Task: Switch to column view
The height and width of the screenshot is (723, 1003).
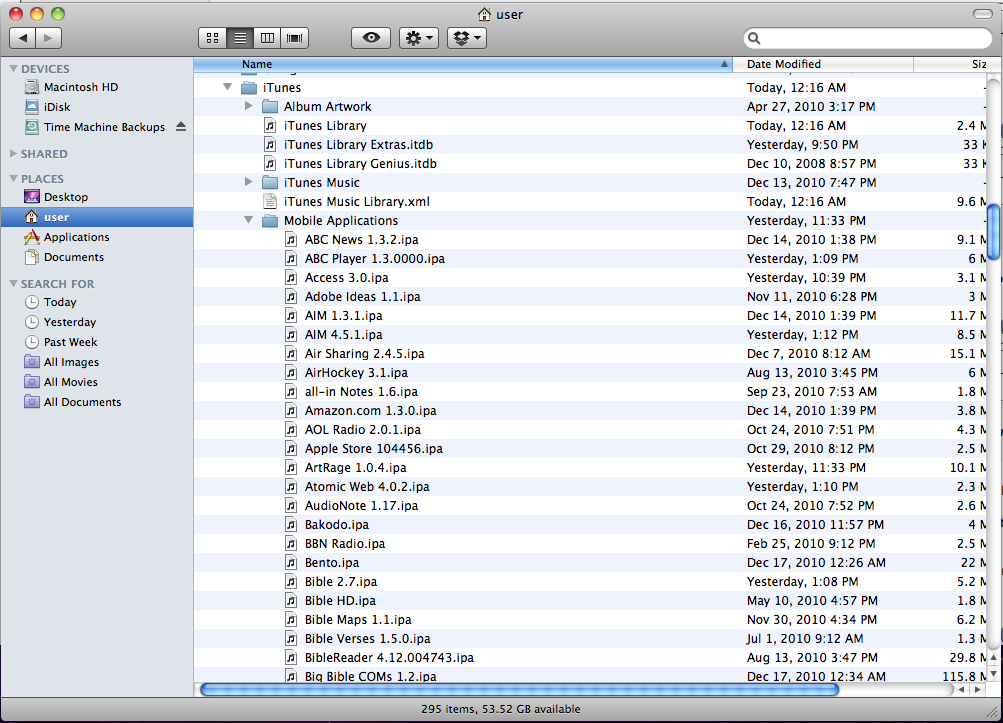Action: [x=267, y=38]
